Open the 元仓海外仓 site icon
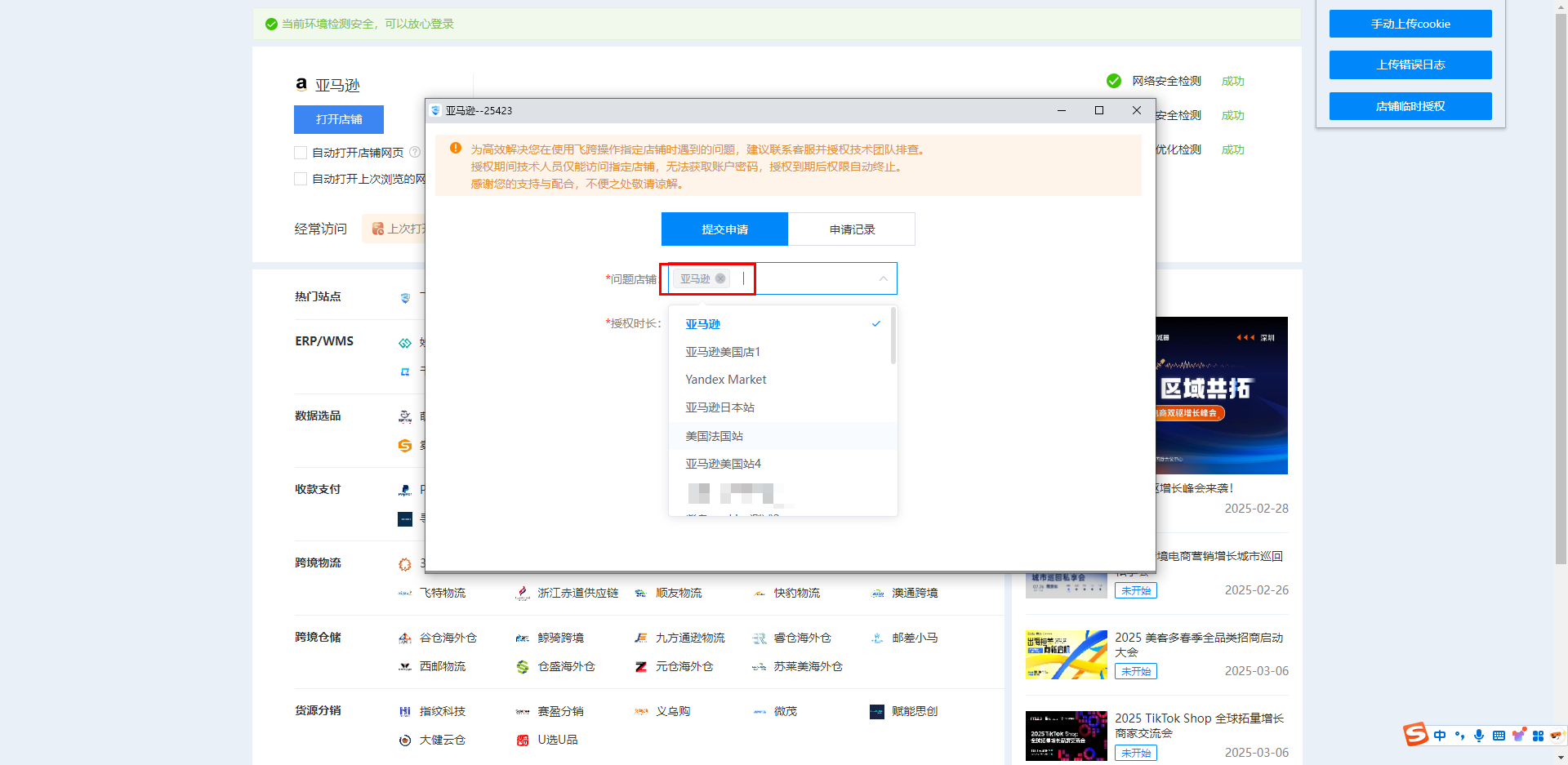The image size is (1568, 765). pos(641,667)
